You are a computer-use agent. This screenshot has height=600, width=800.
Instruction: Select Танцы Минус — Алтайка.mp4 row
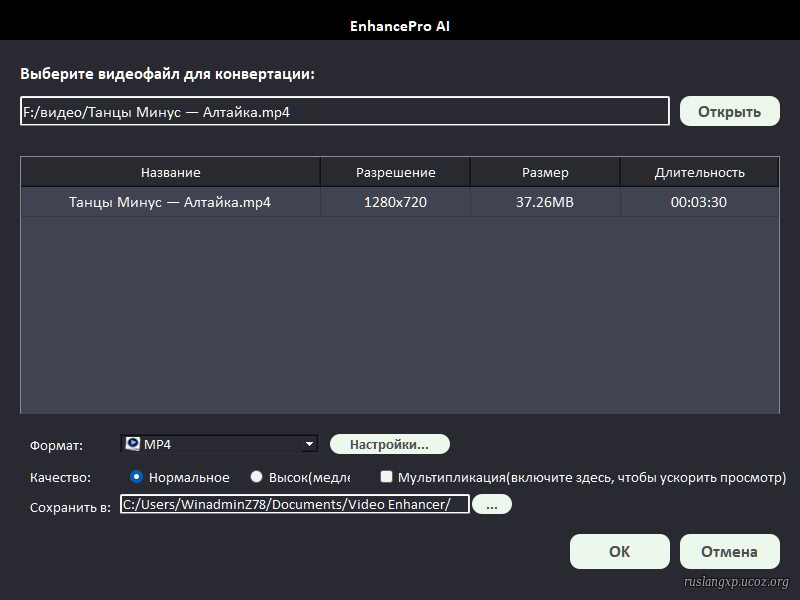pyautogui.click(x=170, y=202)
